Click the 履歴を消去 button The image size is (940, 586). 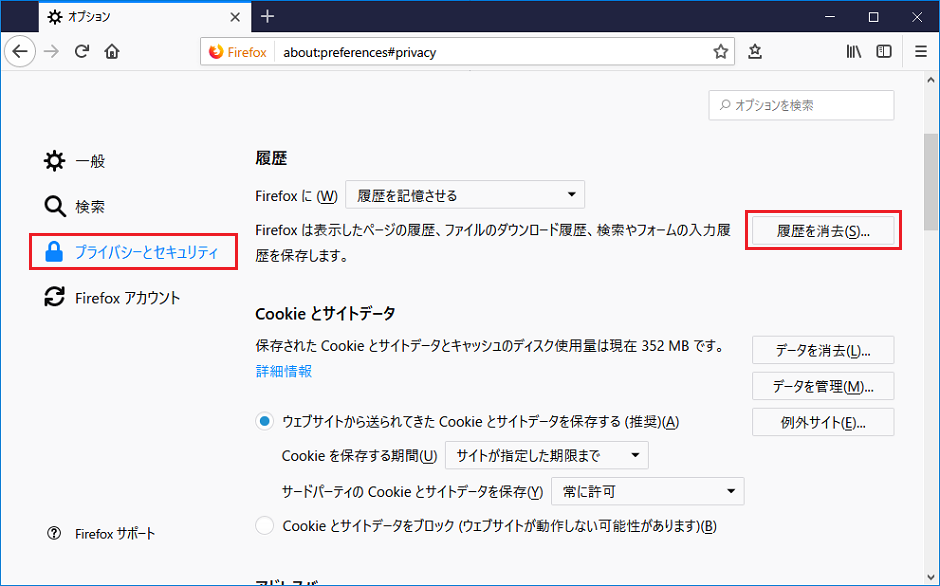pos(823,231)
